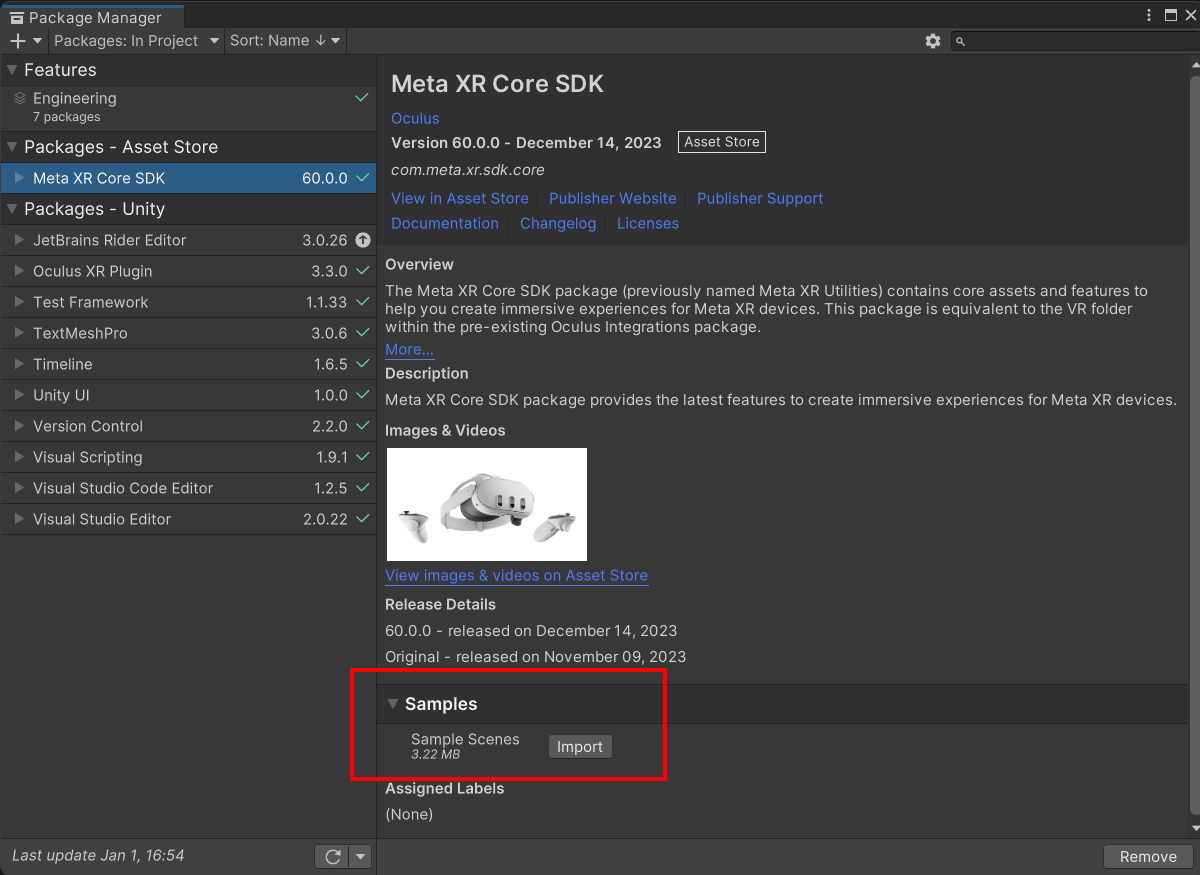Click Meta XR Core SDK installed checkmark

coord(363,178)
